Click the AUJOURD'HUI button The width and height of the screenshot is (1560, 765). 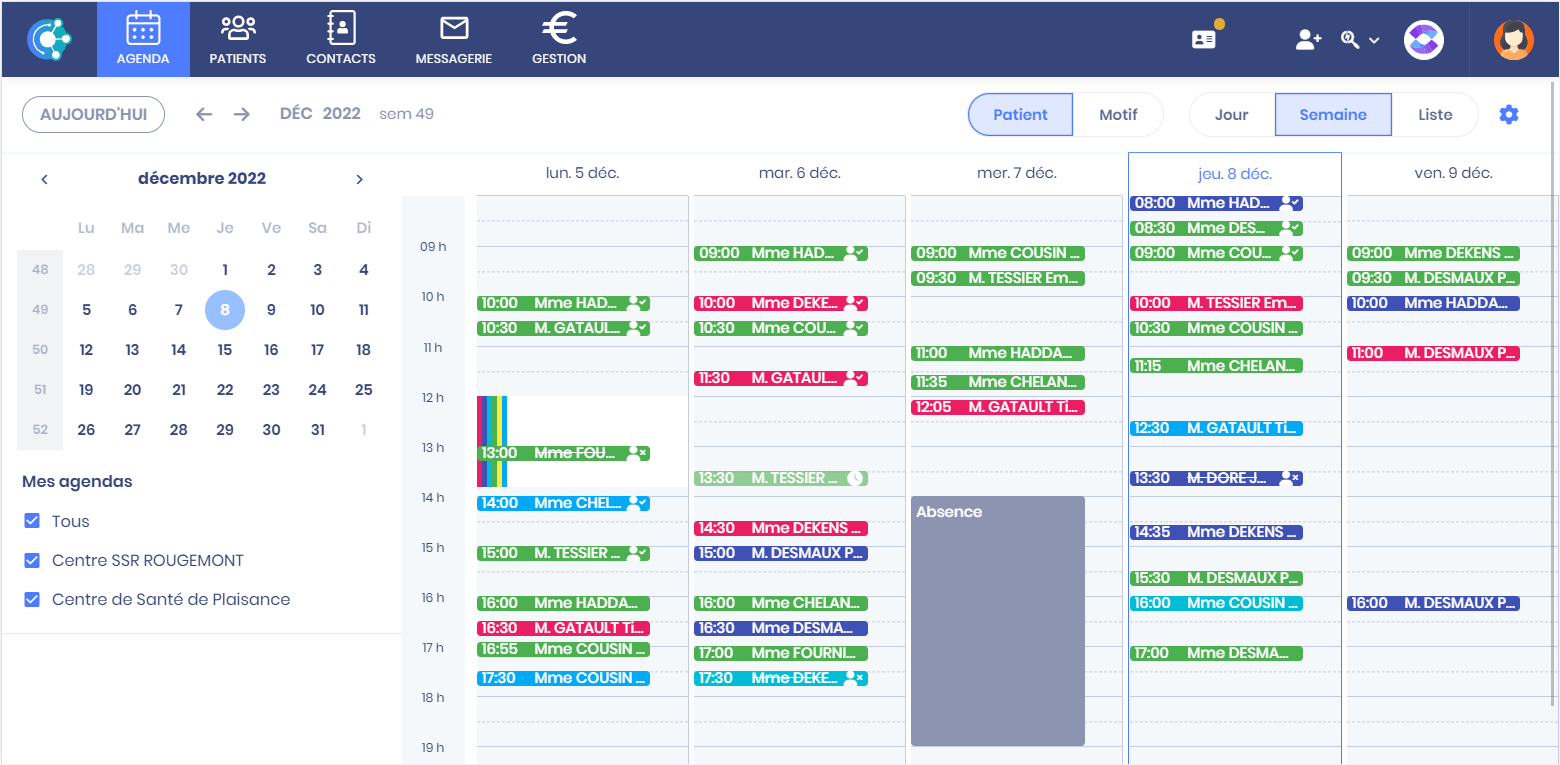pos(93,115)
